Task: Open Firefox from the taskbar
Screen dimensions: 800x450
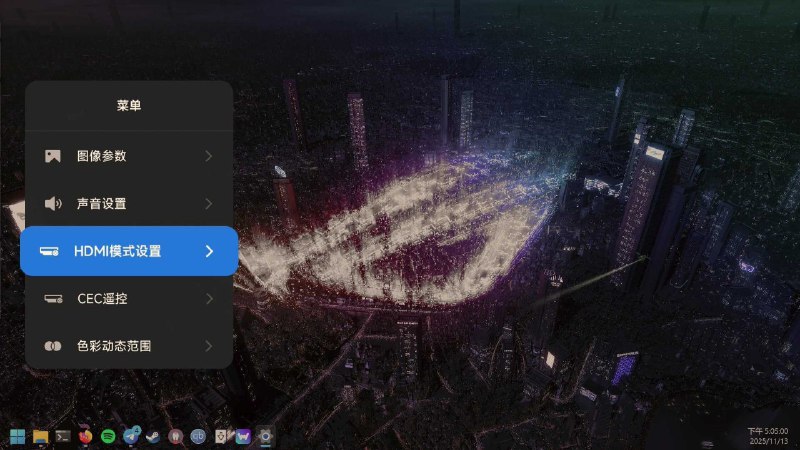Action: [x=86, y=436]
